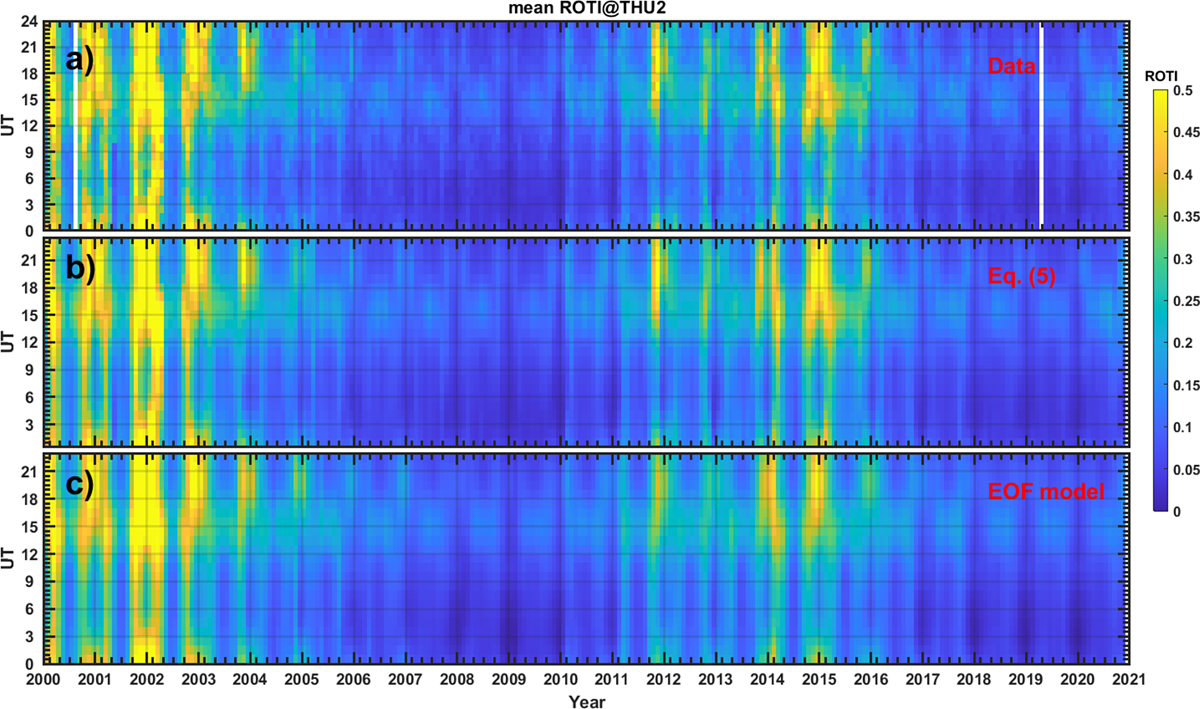Click the "2019" year tick label
The height and width of the screenshot is (709, 1200).
pyautogui.click(x=1025, y=681)
